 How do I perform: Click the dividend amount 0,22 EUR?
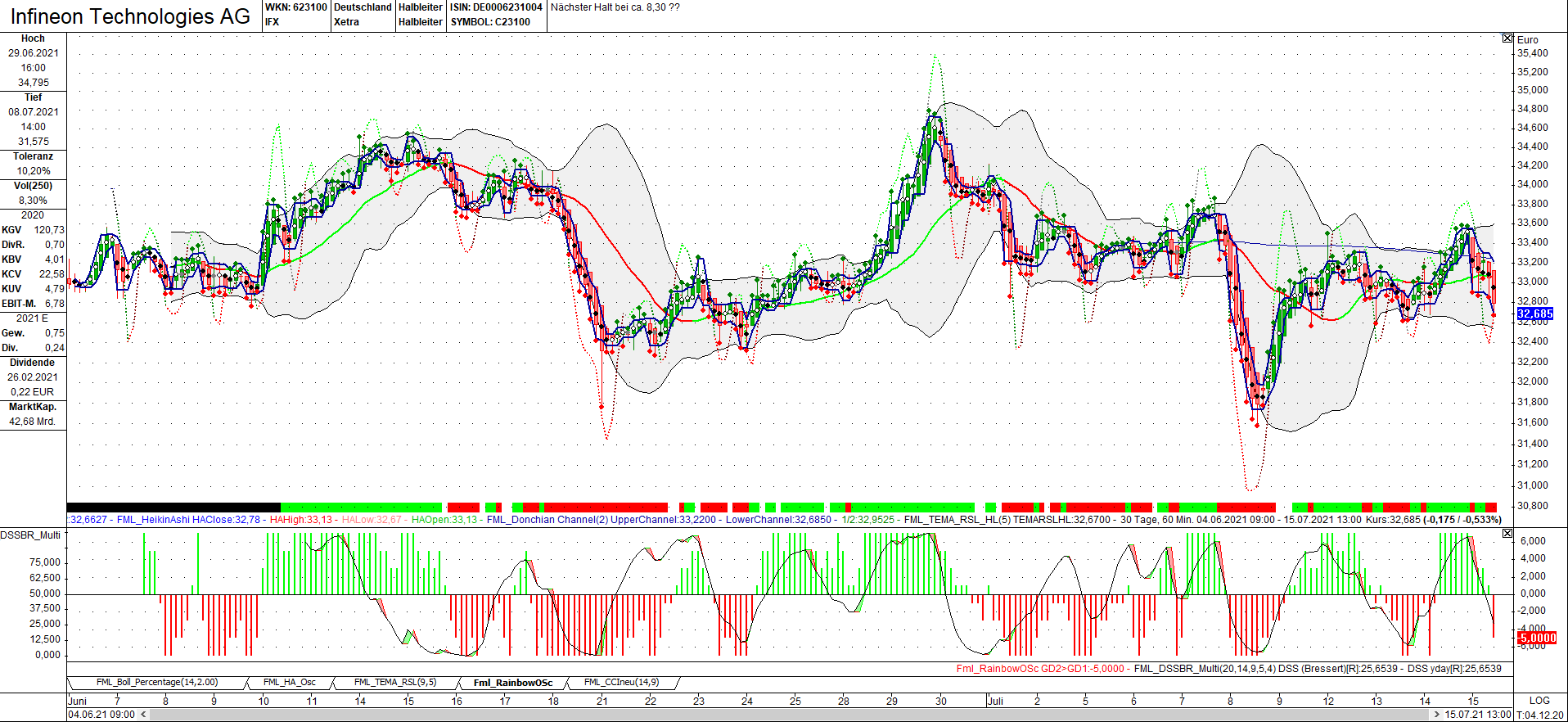(x=33, y=392)
